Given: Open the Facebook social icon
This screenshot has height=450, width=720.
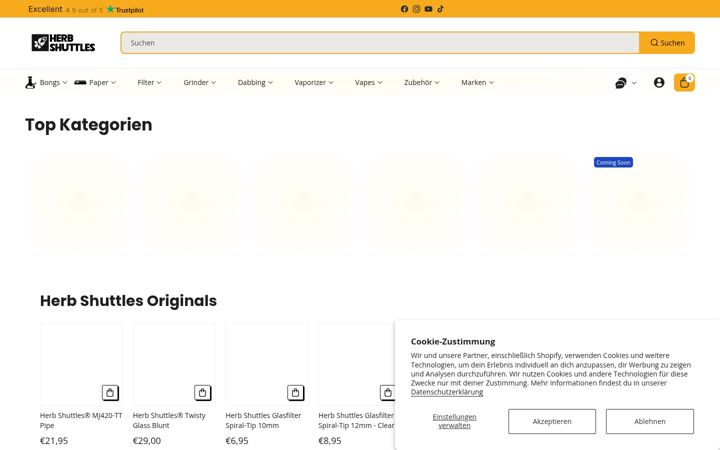Looking at the screenshot, I should [x=404, y=9].
